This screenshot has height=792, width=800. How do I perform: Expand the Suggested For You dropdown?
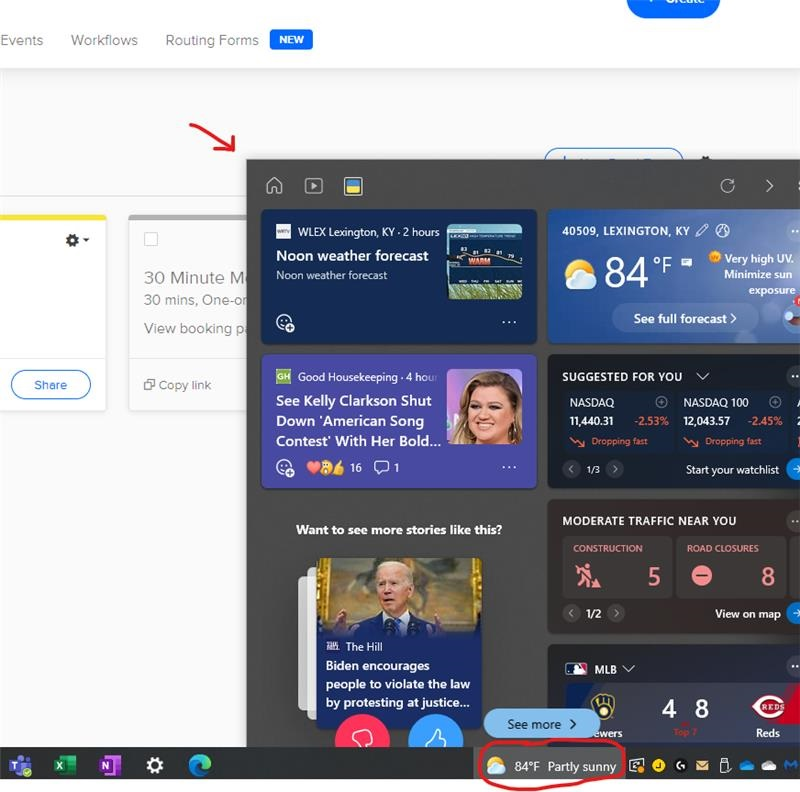click(x=703, y=376)
